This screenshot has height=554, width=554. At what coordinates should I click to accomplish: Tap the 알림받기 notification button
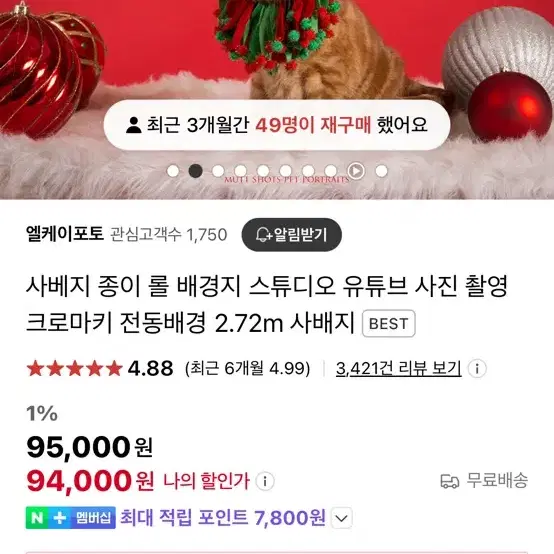click(291, 235)
